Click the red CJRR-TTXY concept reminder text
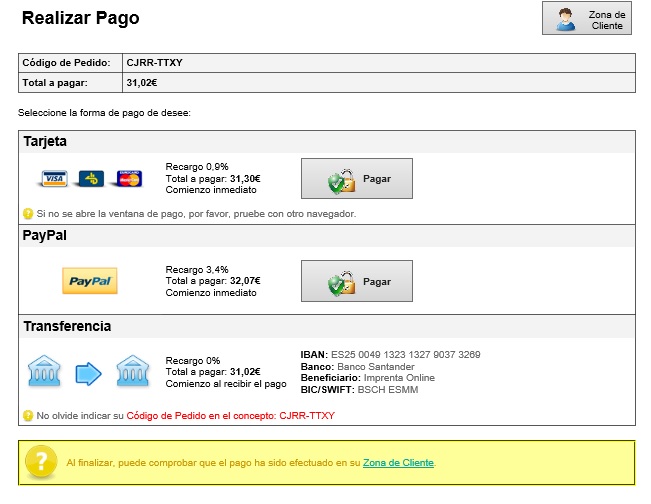The image size is (651, 504). click(307, 415)
